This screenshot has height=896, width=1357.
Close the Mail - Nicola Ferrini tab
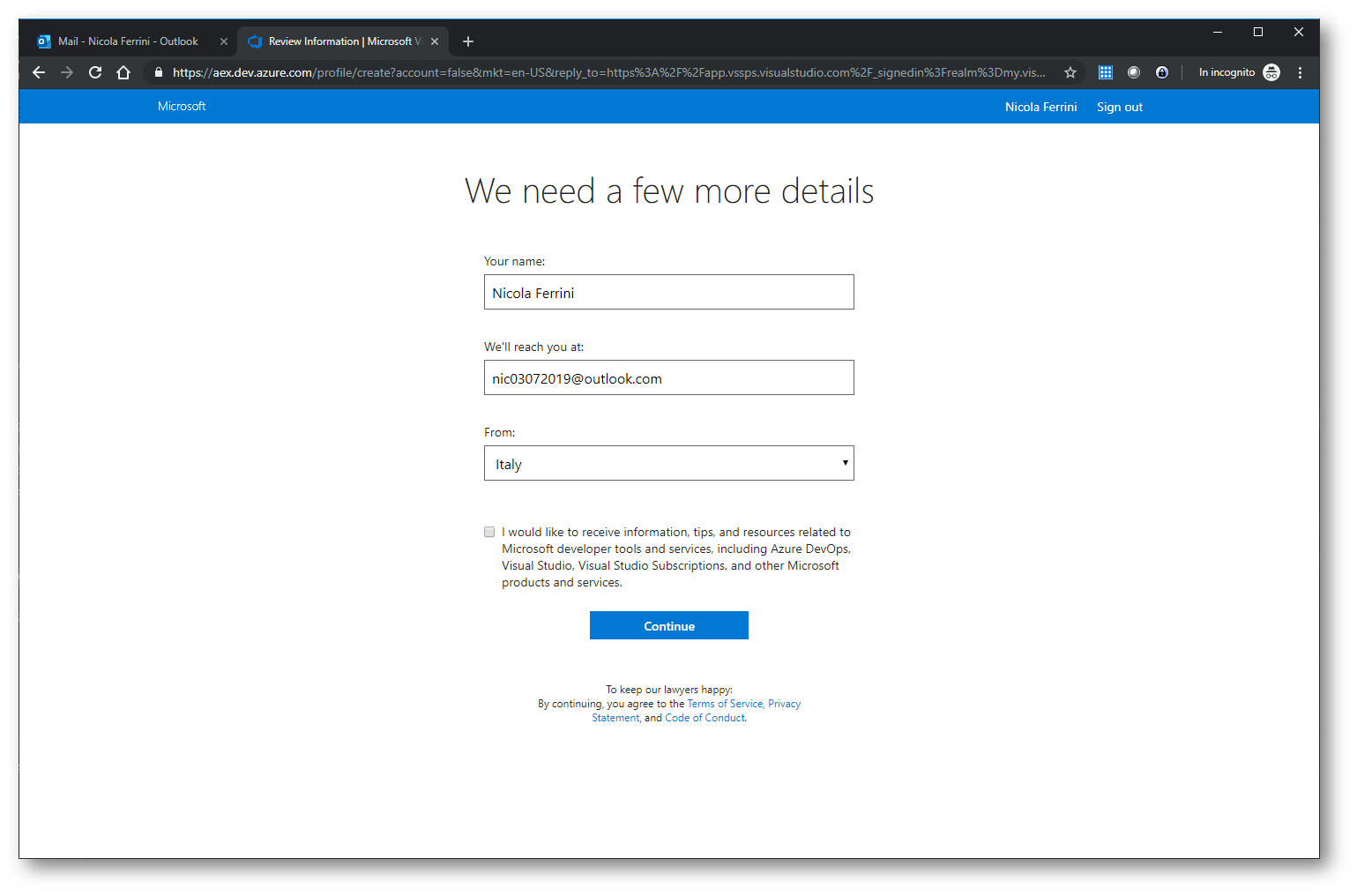224,41
